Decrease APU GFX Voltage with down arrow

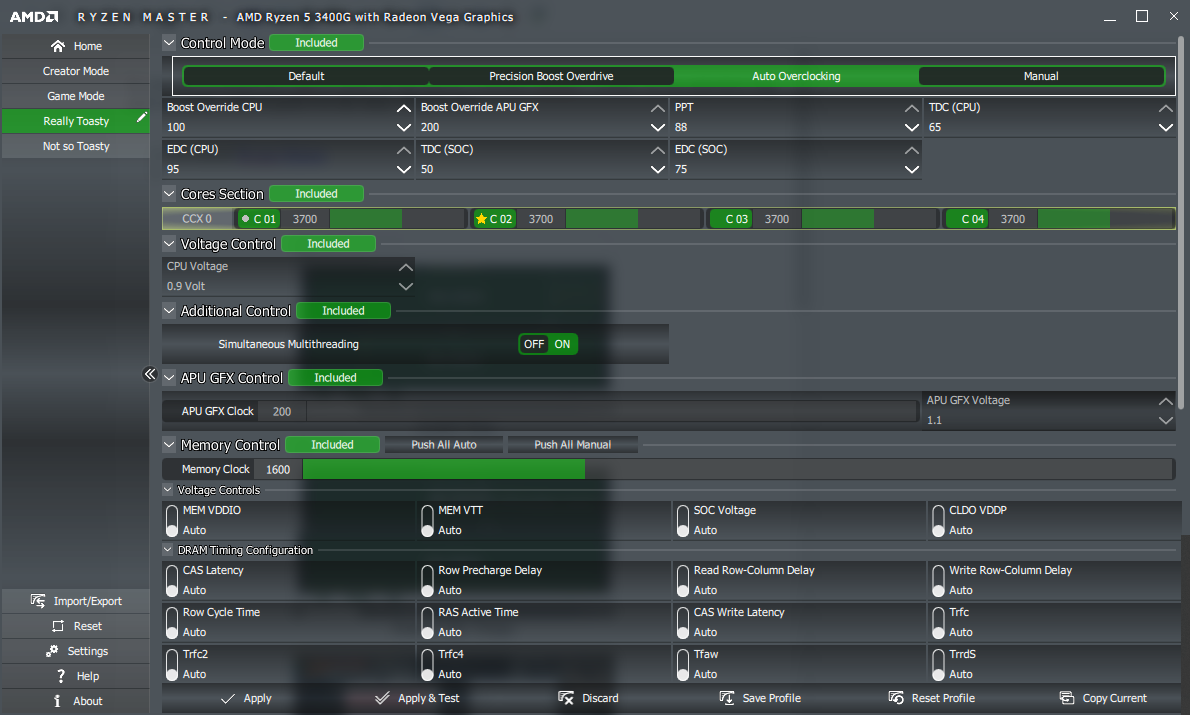point(1166,420)
